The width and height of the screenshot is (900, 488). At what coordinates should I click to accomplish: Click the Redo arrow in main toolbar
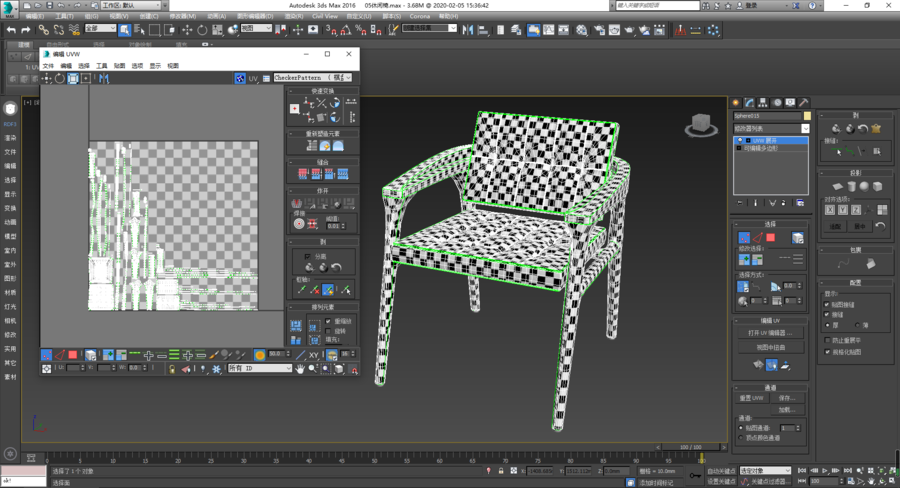25,30
